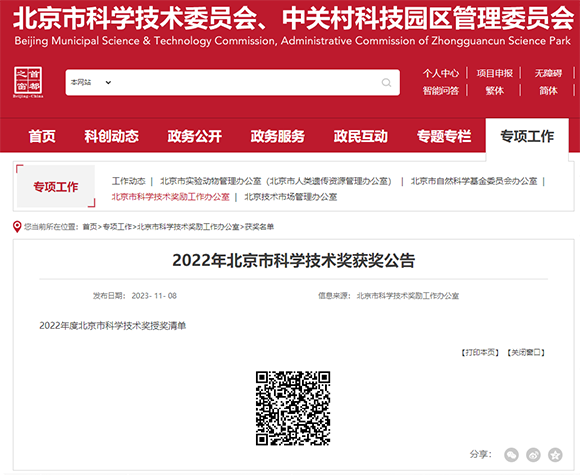580x476 pixels.
Task: Click inside the site search field
Action: 244,82
